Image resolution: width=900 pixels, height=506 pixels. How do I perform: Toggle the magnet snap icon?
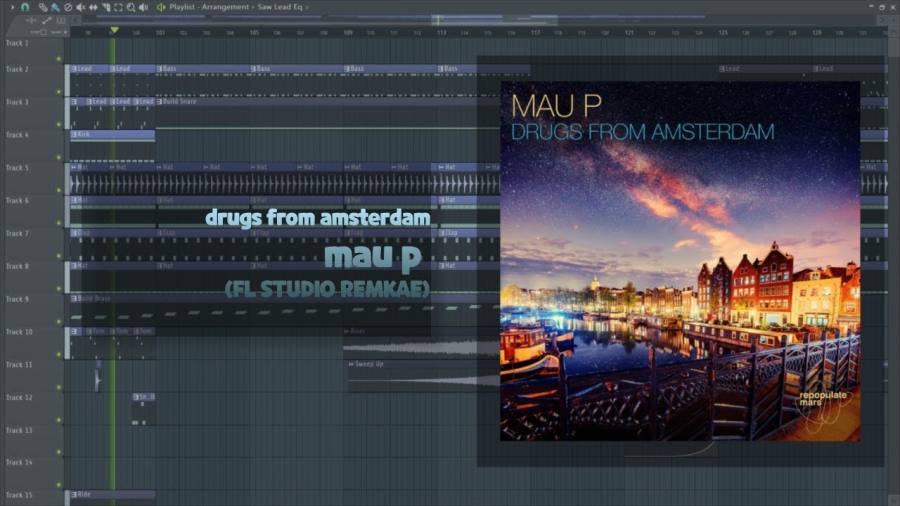tap(25, 7)
